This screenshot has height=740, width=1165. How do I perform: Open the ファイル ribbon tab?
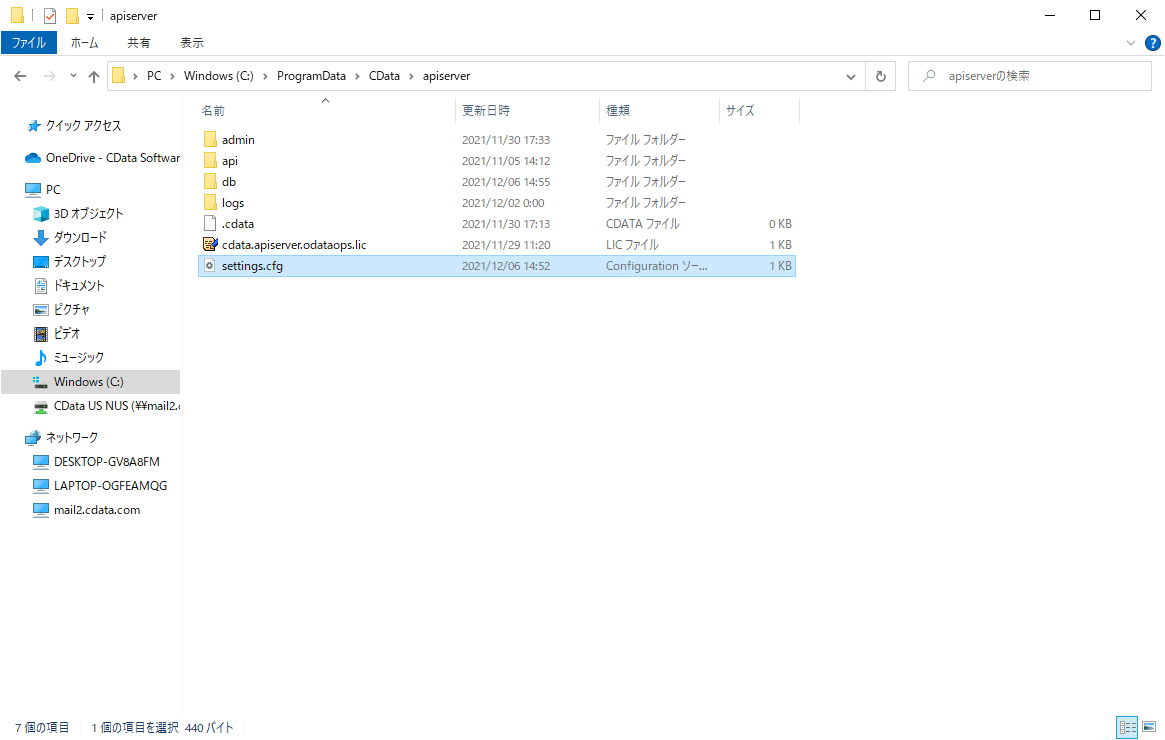pos(29,42)
